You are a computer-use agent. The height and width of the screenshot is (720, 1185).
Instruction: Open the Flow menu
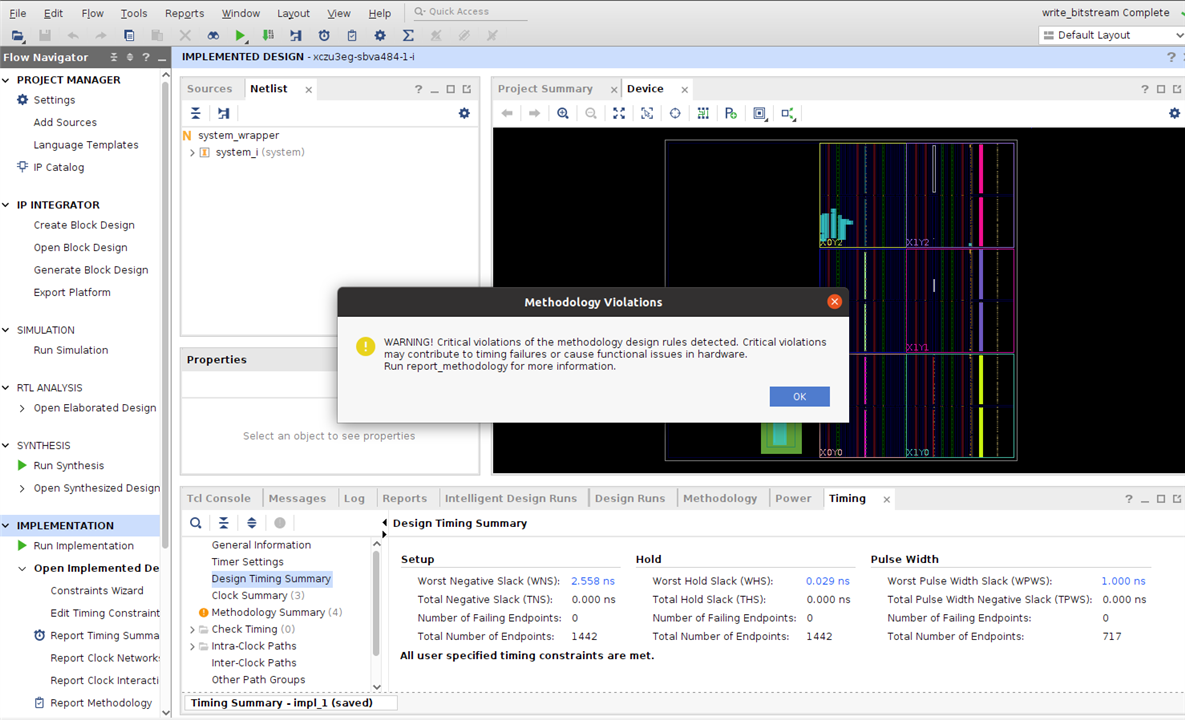(92, 14)
